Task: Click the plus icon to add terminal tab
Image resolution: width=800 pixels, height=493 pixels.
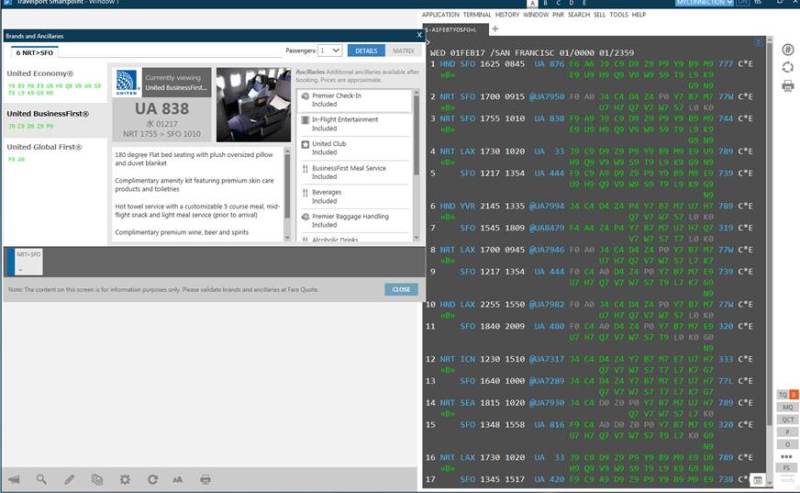Action: point(494,29)
